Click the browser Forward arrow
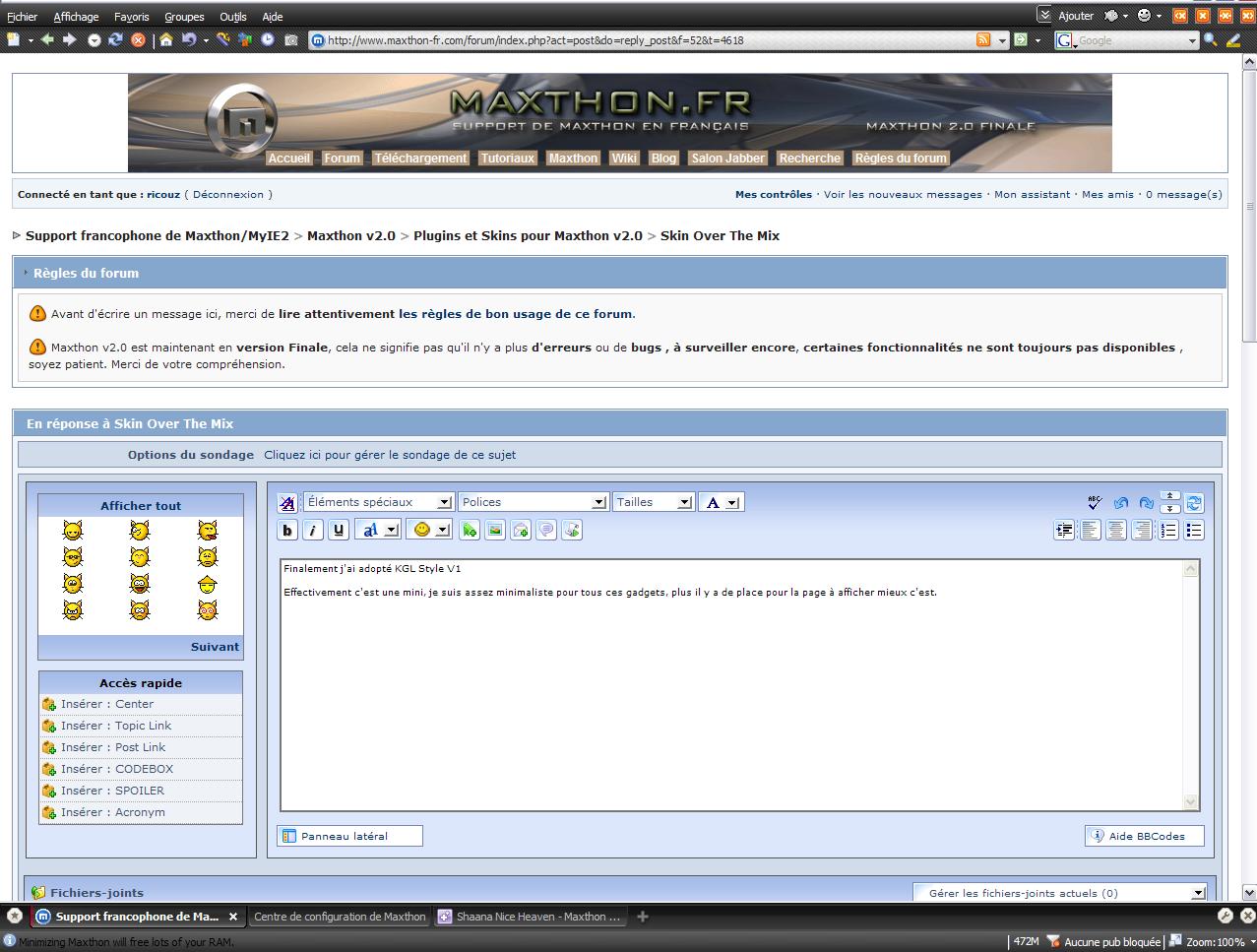1257x952 pixels. 69,39
